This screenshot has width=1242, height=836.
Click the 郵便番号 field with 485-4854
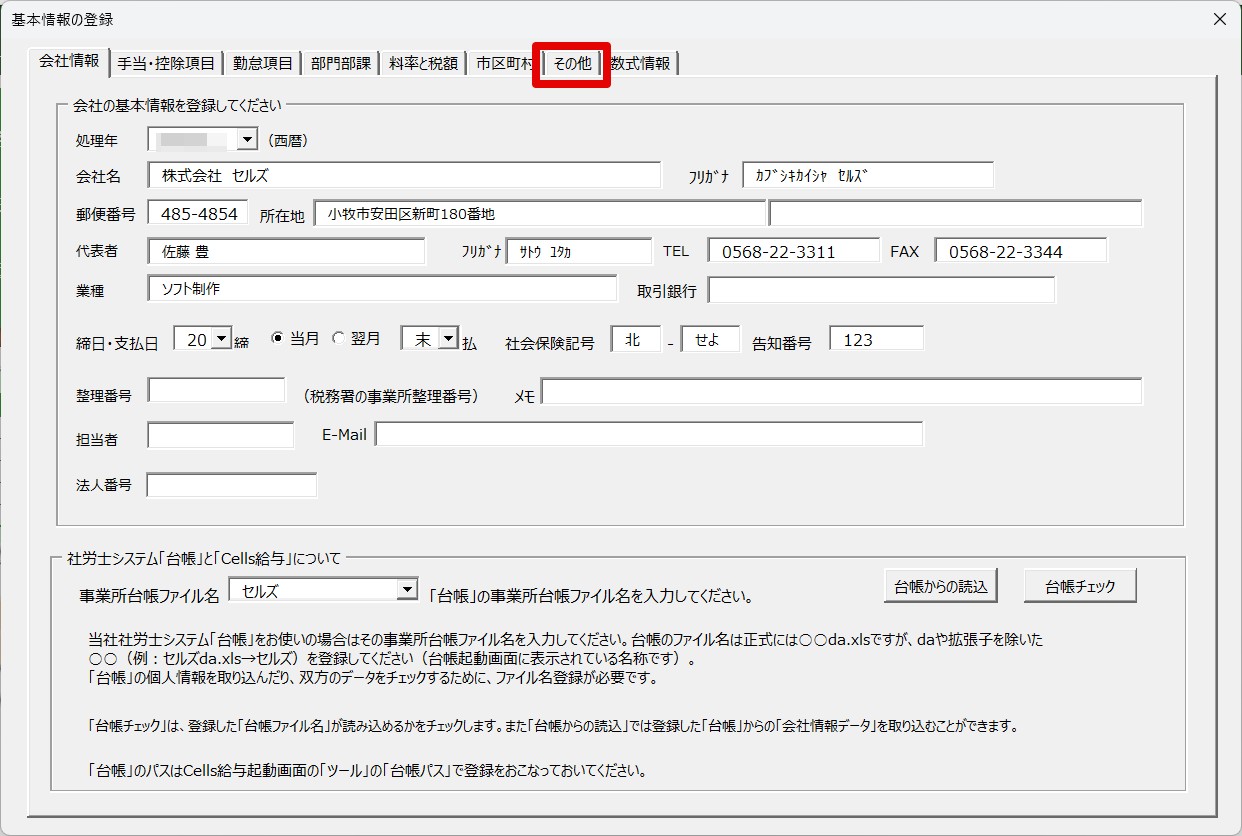pyautogui.click(x=197, y=213)
